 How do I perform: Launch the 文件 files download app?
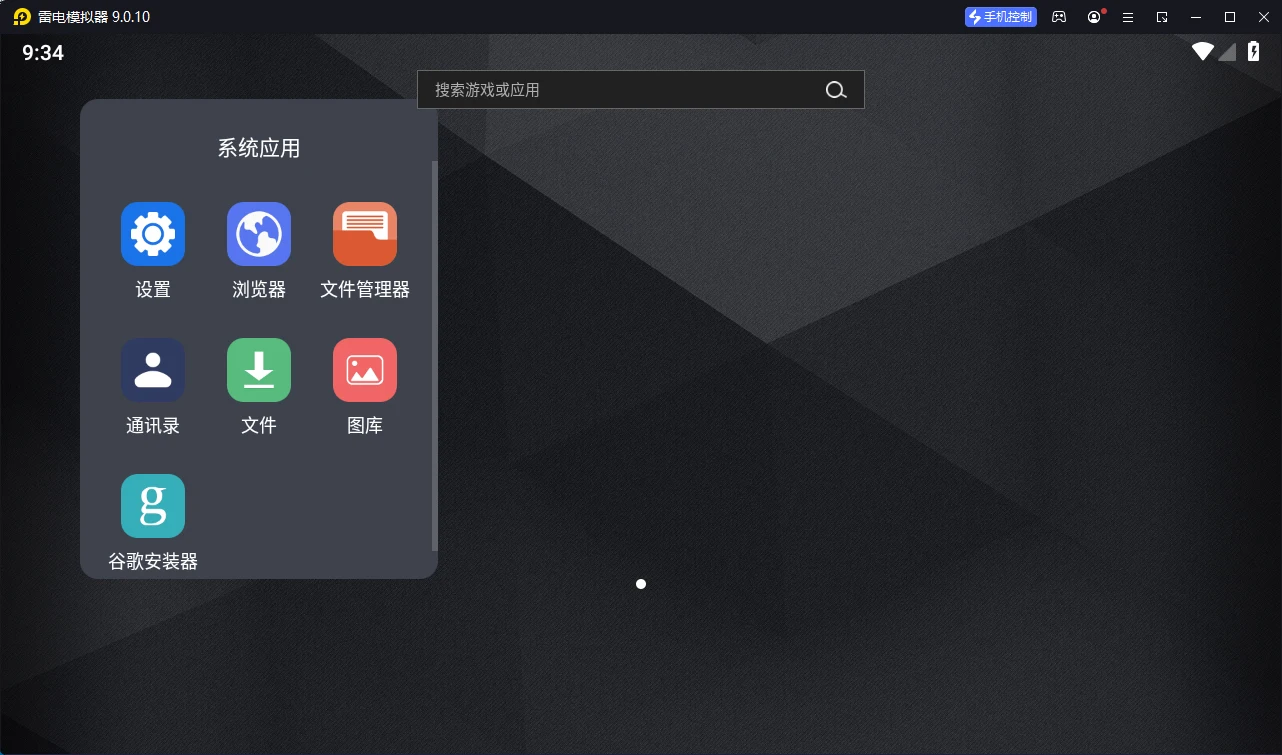point(258,369)
